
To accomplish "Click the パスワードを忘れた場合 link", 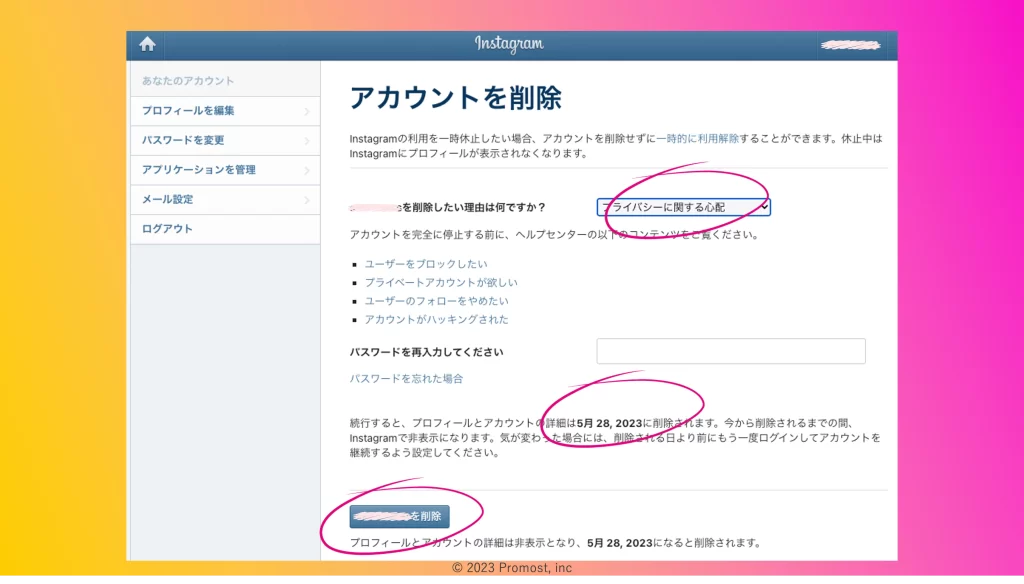I will 406,379.
